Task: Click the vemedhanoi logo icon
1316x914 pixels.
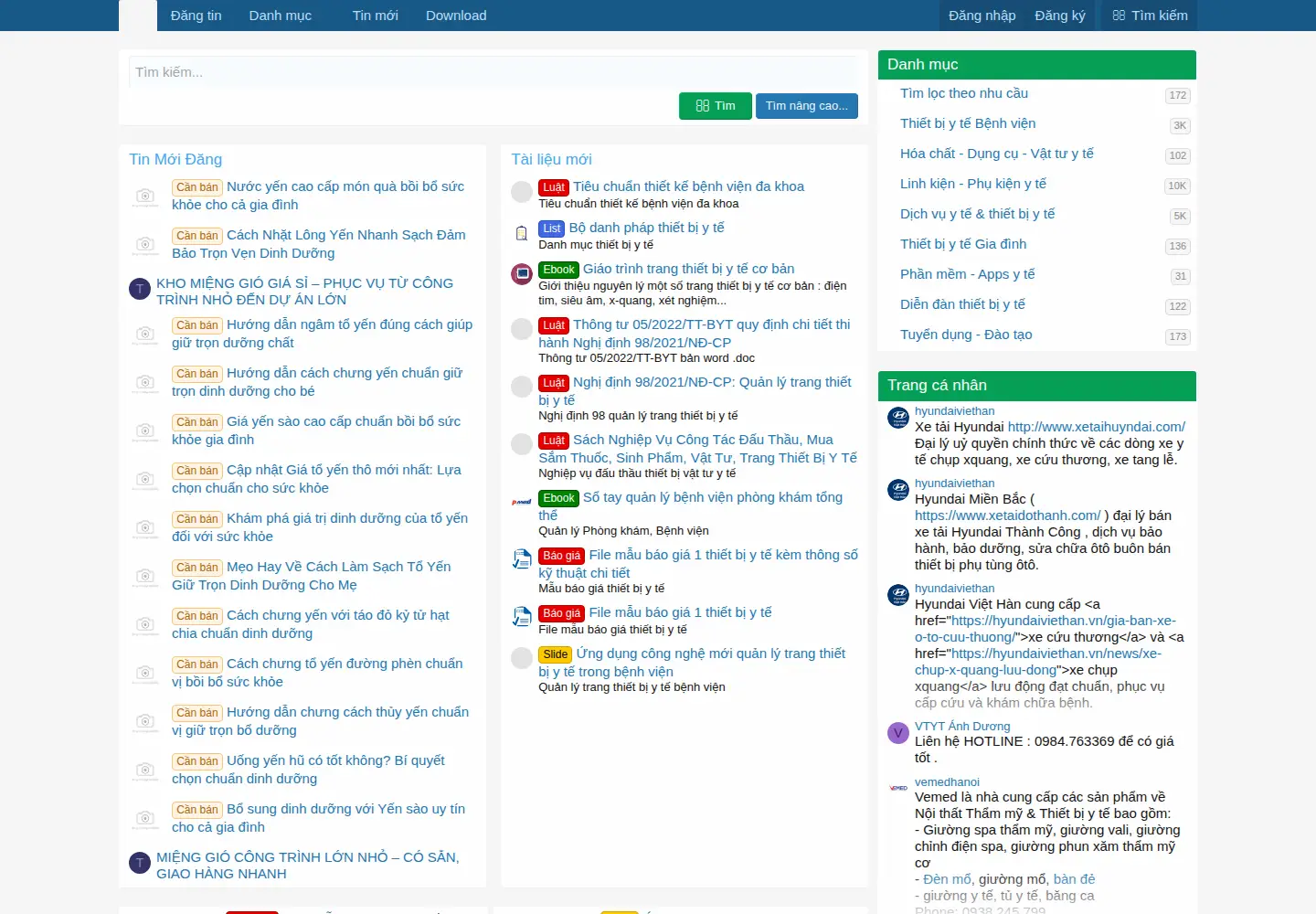Action: pyautogui.click(x=898, y=788)
